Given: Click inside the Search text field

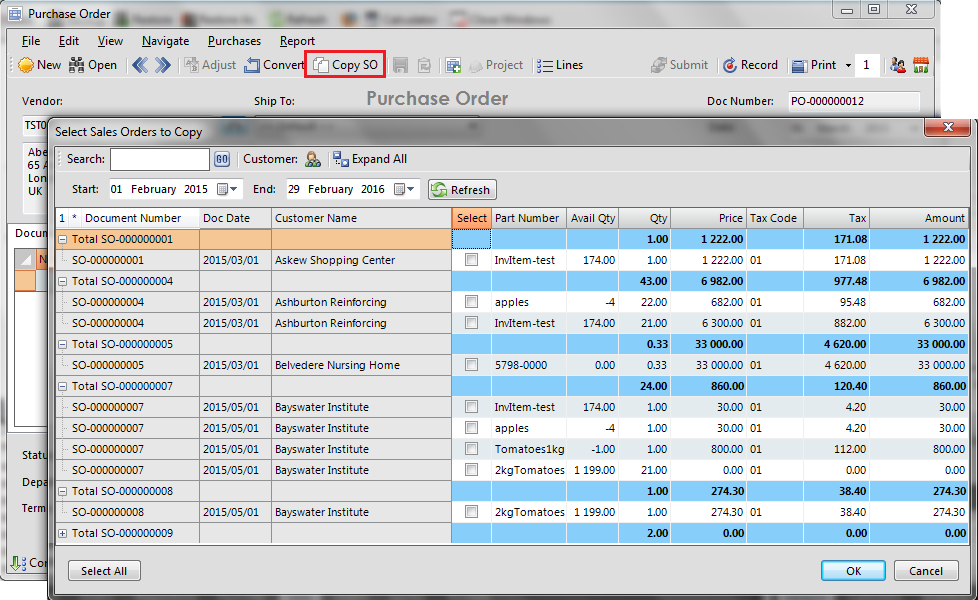Looking at the screenshot, I should pos(159,159).
